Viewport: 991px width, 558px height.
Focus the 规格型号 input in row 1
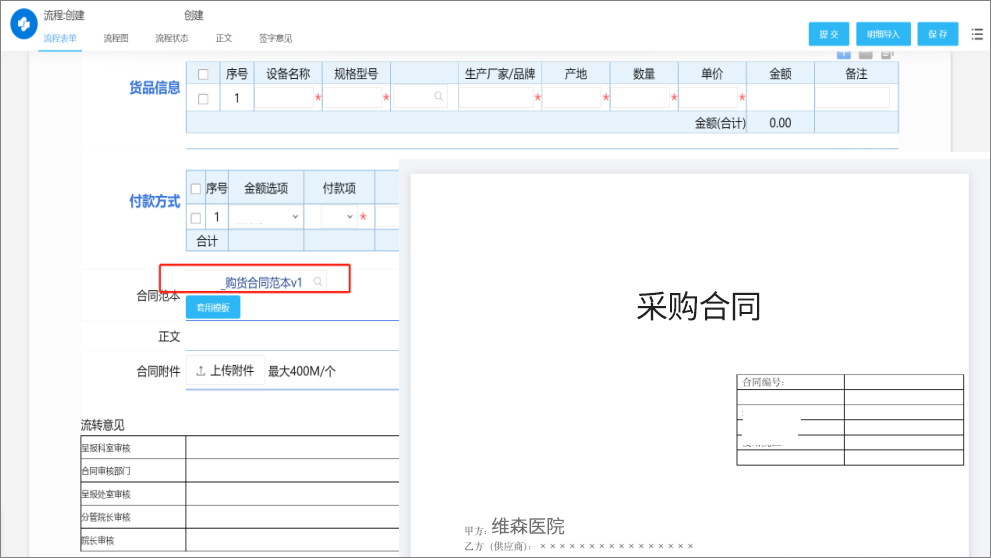[353, 97]
